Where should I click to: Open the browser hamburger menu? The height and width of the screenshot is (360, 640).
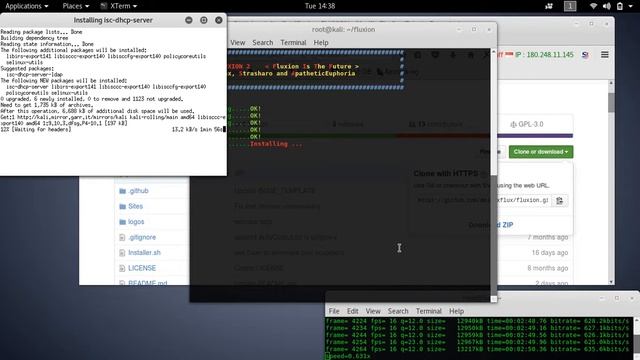[604, 55]
